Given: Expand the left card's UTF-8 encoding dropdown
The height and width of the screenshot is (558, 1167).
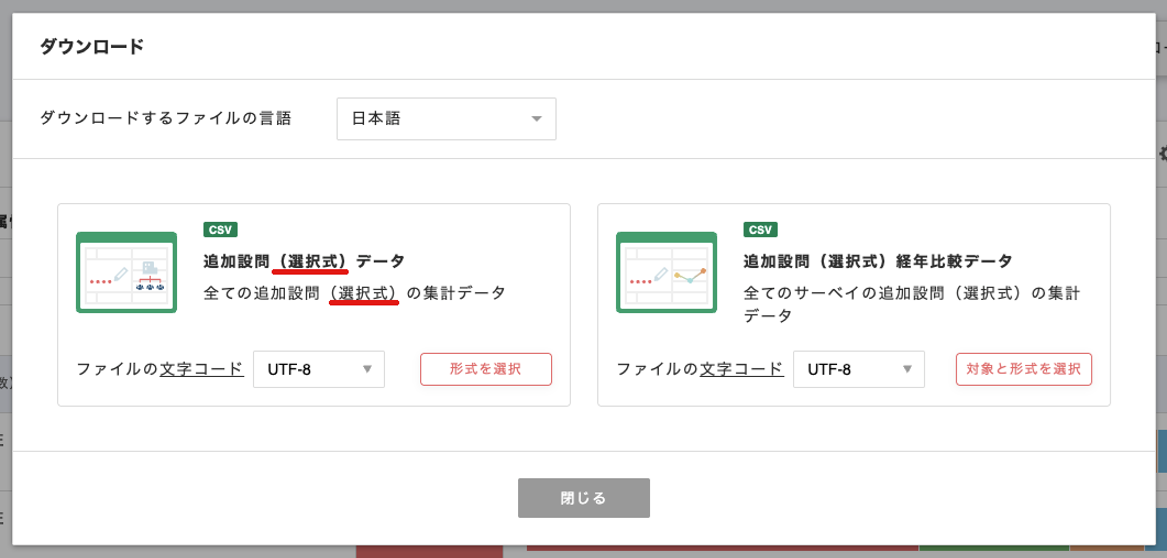Looking at the screenshot, I should (x=318, y=369).
